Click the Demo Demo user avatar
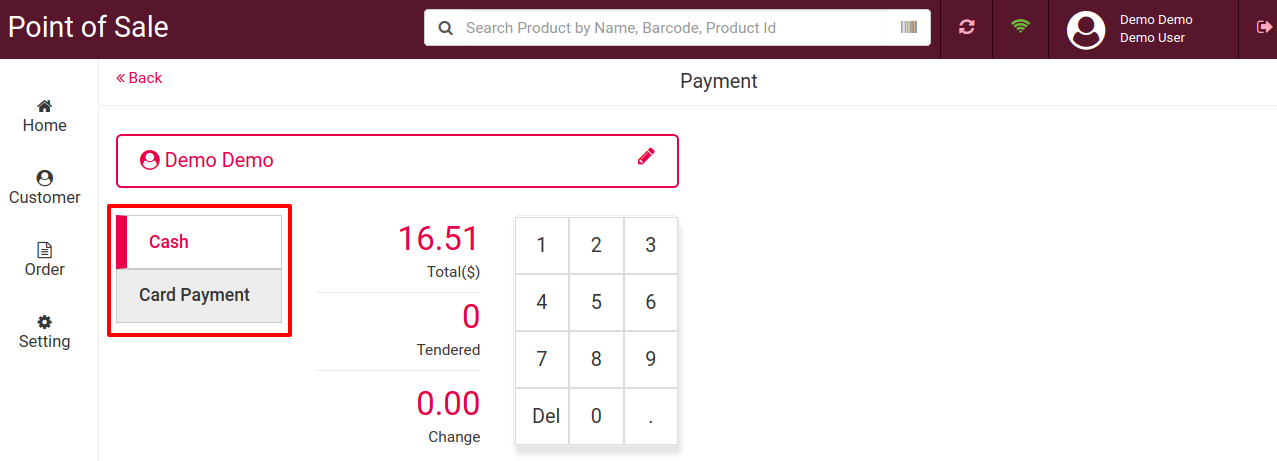This screenshot has width=1277, height=461. [x=1086, y=30]
